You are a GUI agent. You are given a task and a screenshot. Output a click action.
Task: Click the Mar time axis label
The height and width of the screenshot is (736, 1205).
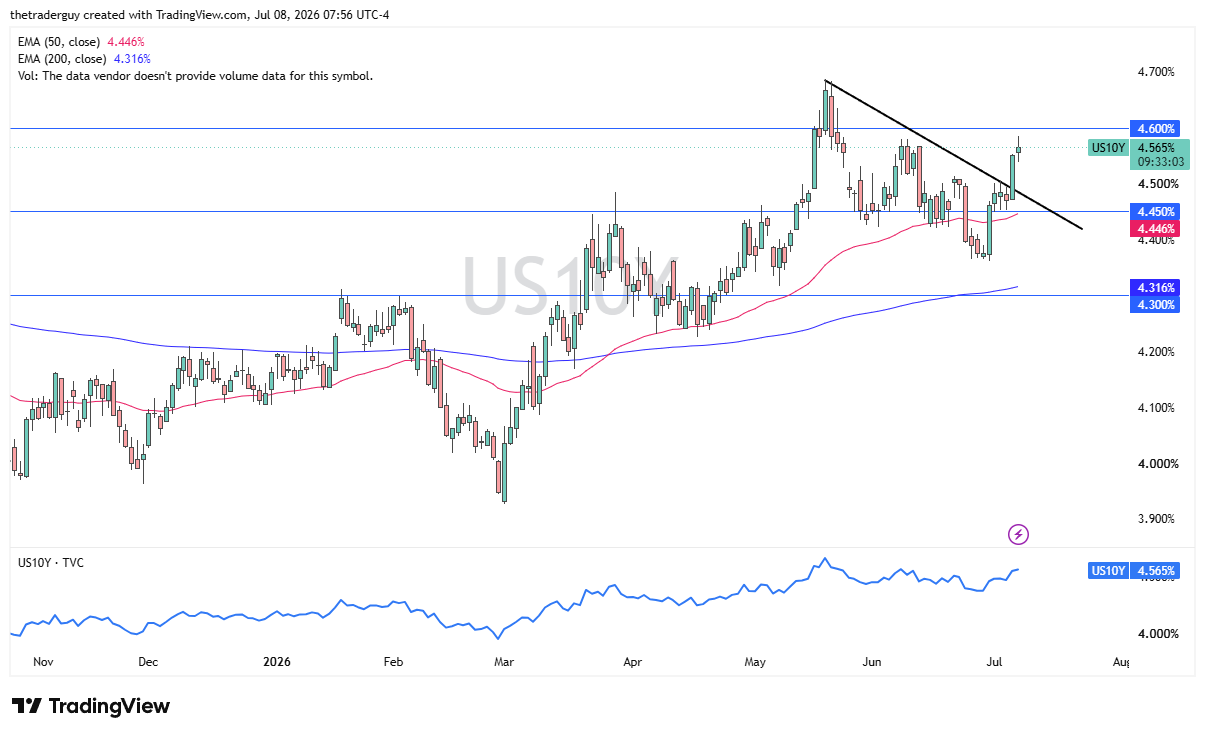pyautogui.click(x=503, y=662)
